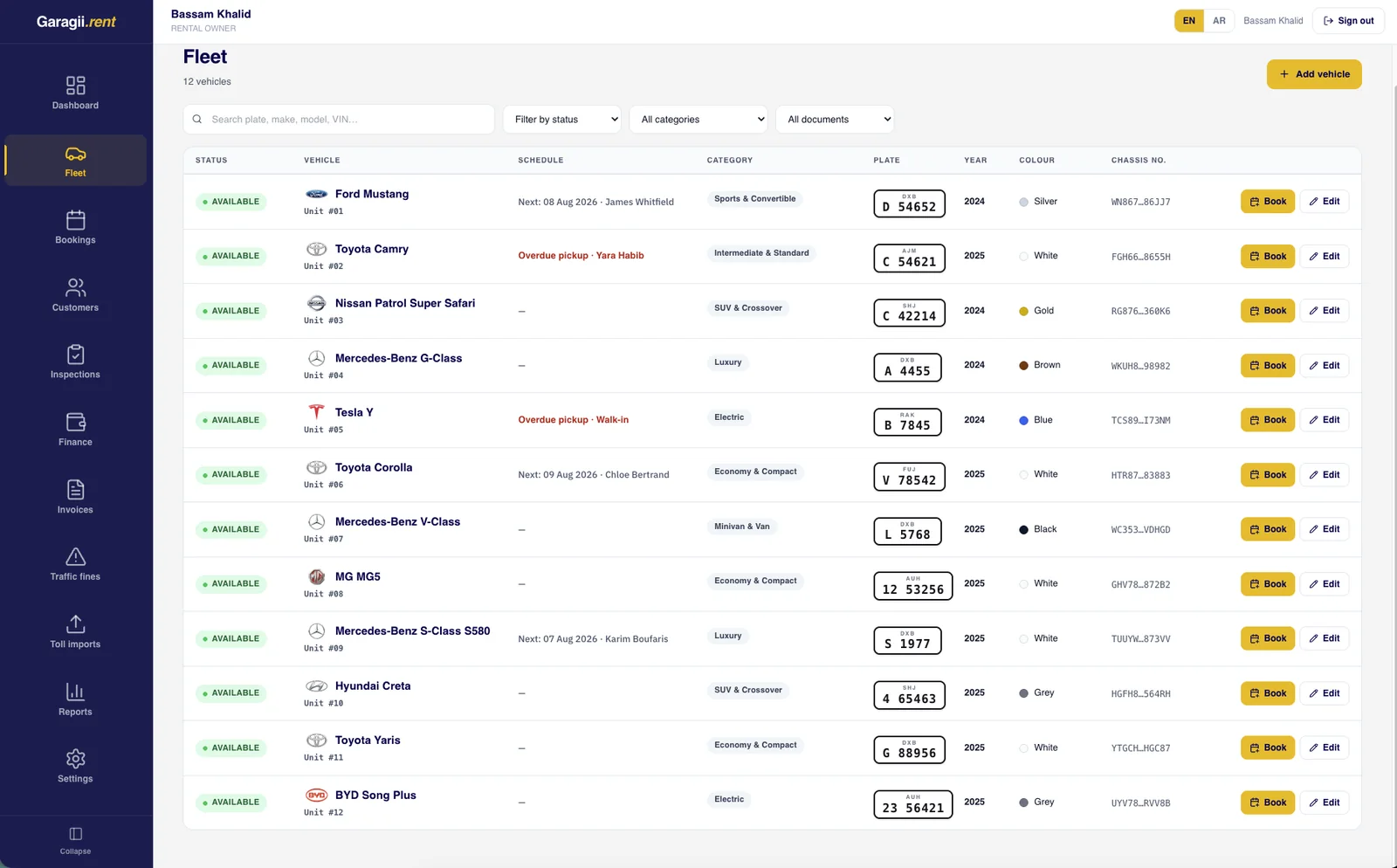This screenshot has width=1397, height=868.
Task: Click the Gold colour swatch for Nissan Patrol
Action: (x=1023, y=311)
